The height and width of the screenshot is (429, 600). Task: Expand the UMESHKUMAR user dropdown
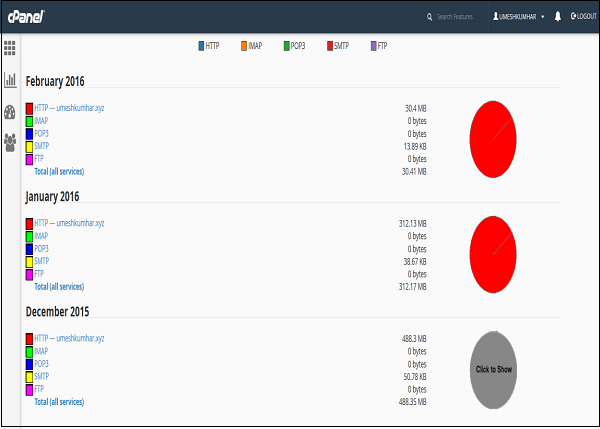coord(519,17)
